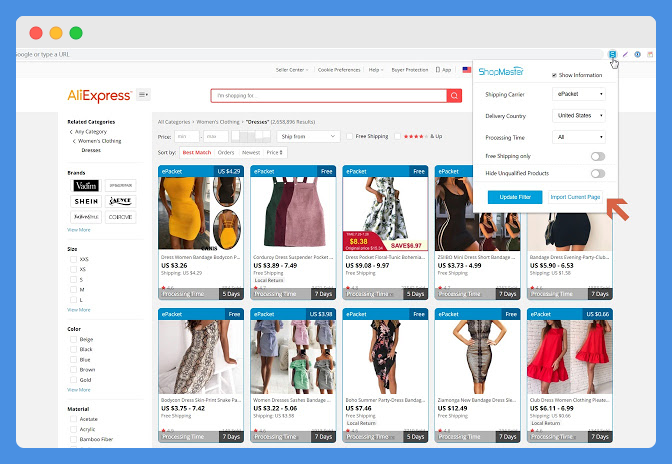This screenshot has width=672, height=464.
Task: Open the snake print bodycon dress thumbnail
Action: pyautogui.click(x=201, y=356)
